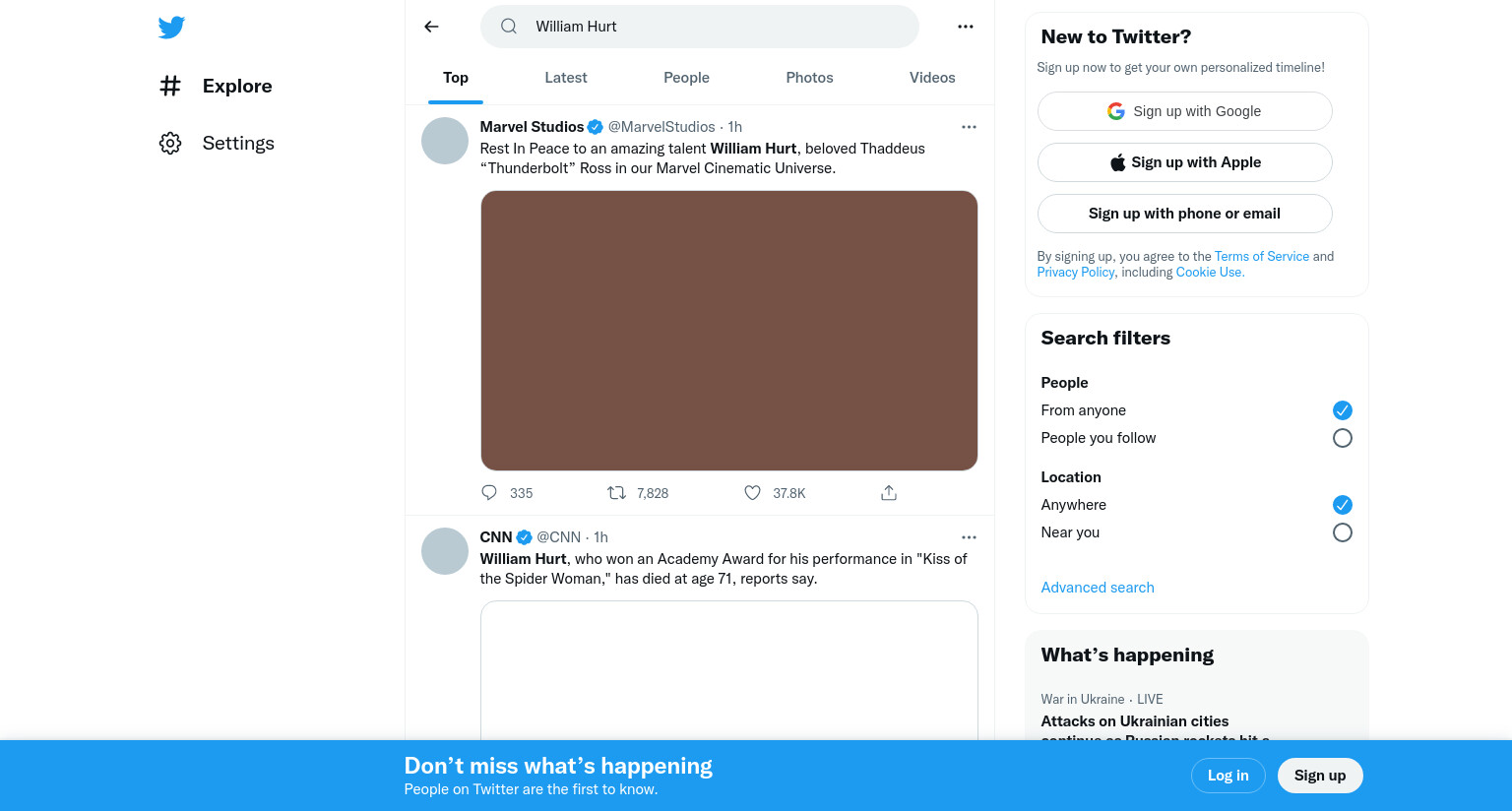Select the People you follow radio option
1512x811 pixels.
(1343, 438)
